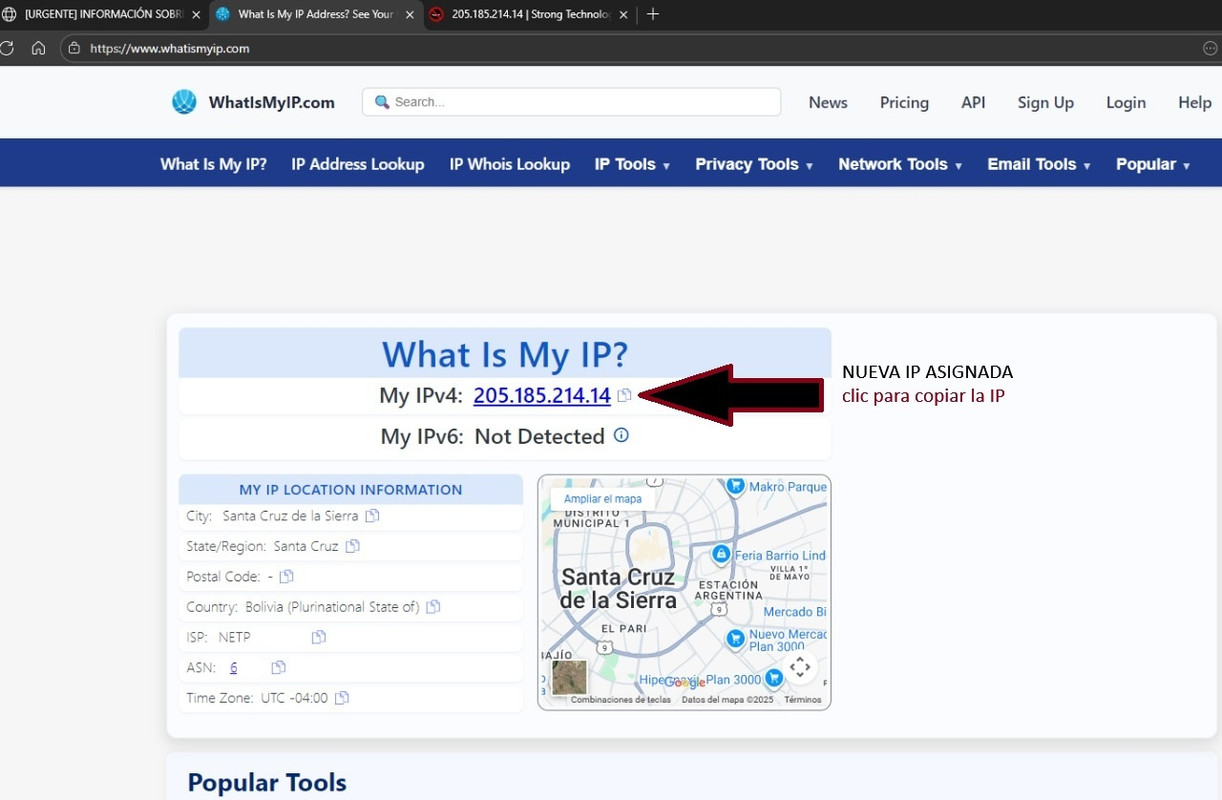The image size is (1222, 800).
Task: Copy the Postal Code value
Action: point(286,576)
